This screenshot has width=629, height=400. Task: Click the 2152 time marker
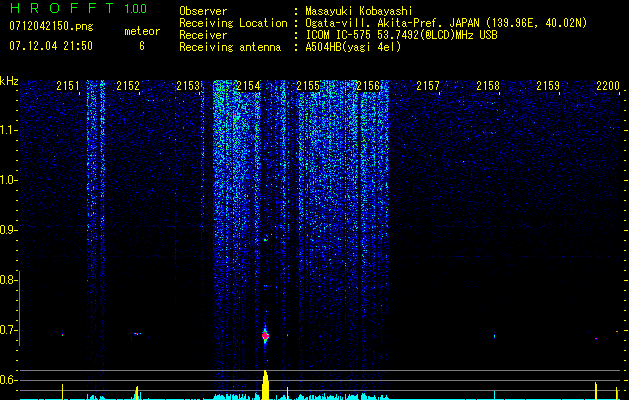(x=128, y=86)
